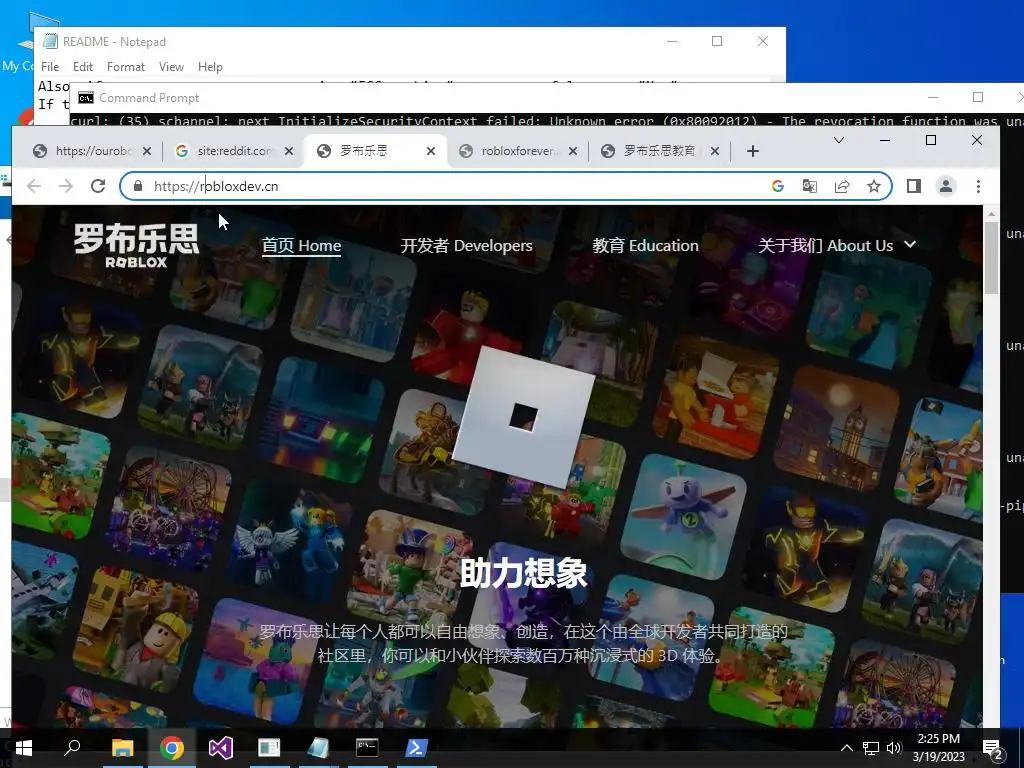Click Chrome's forward navigation arrow
Screen dimensions: 1024x768
[66, 186]
